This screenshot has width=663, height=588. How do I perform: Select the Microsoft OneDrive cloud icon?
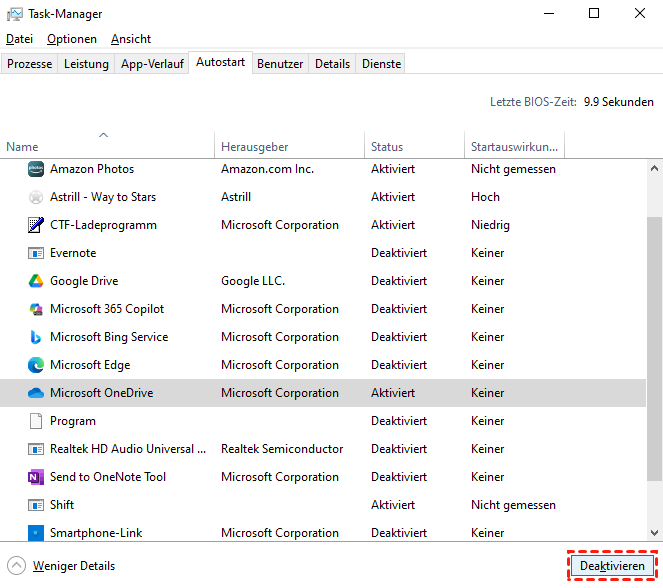click(36, 393)
